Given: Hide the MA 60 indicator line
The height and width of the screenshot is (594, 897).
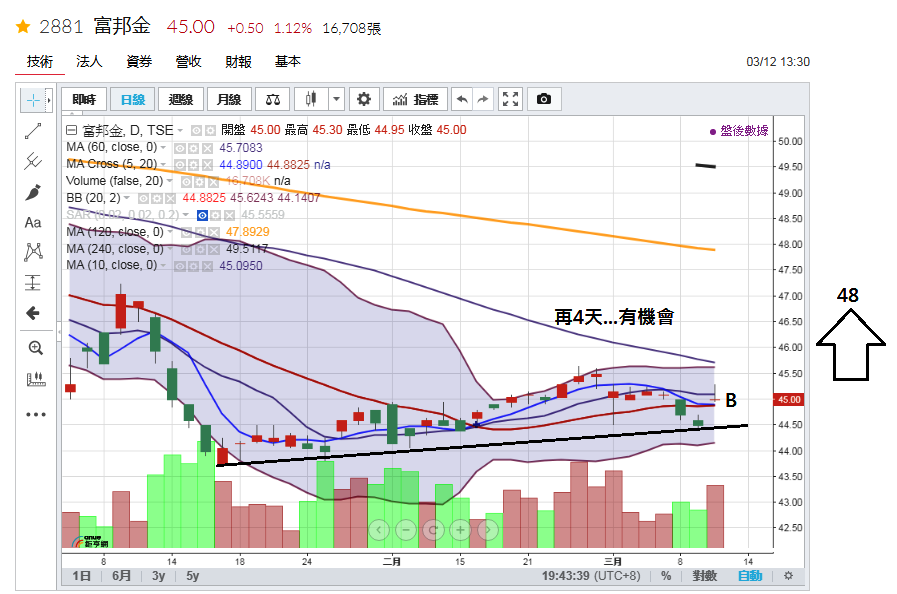Looking at the screenshot, I should (x=180, y=148).
